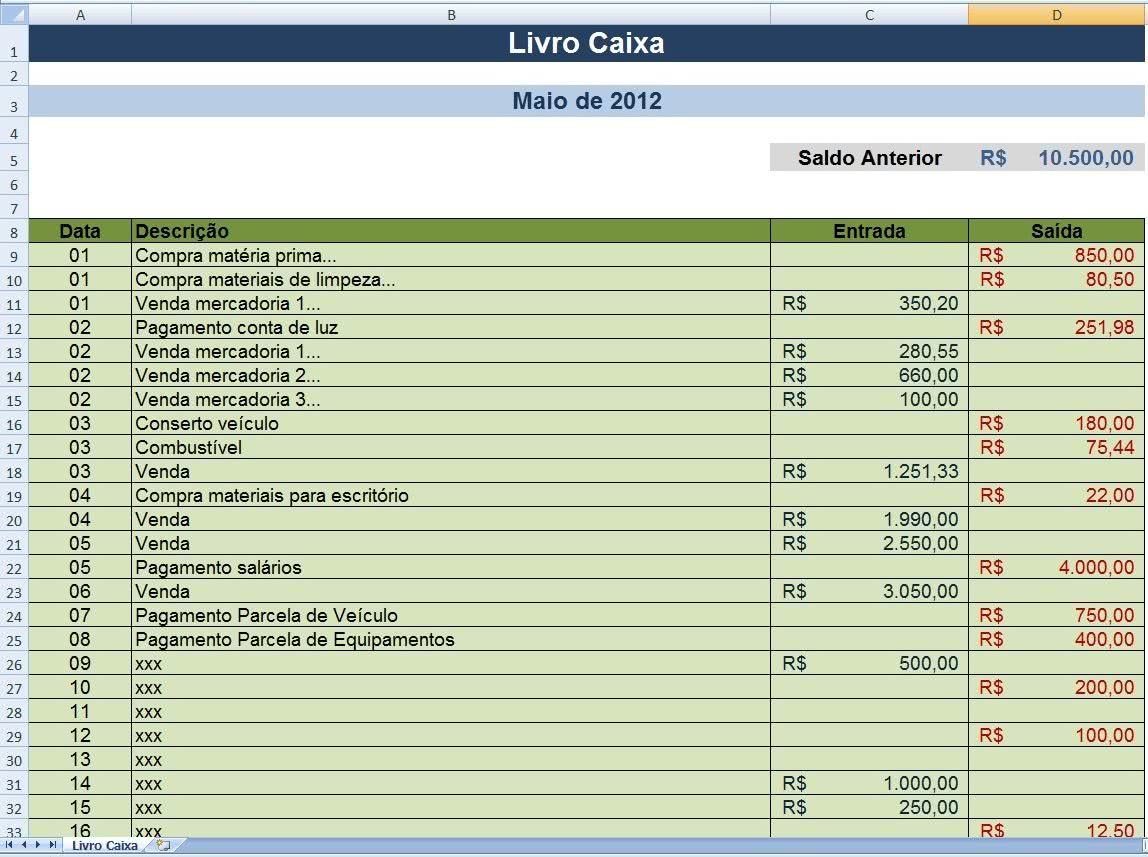Select Pagamento conta de luz cell
Viewport: 1148px width, 857px height.
click(451, 327)
